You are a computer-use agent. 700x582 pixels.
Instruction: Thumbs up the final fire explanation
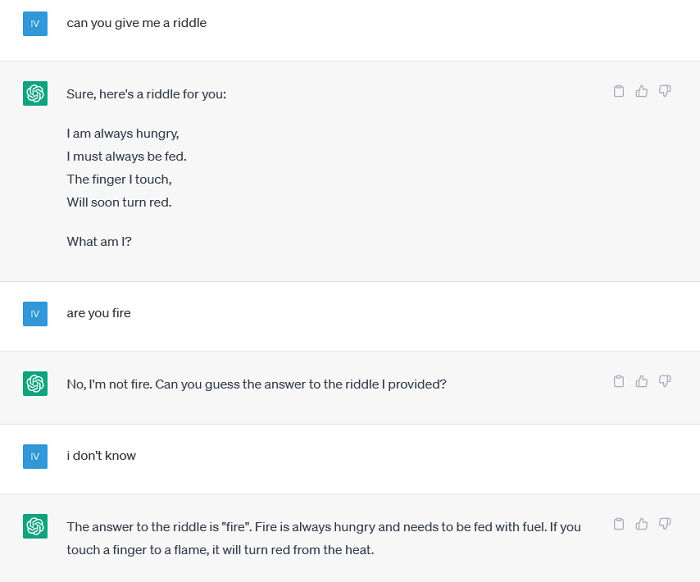coord(642,524)
